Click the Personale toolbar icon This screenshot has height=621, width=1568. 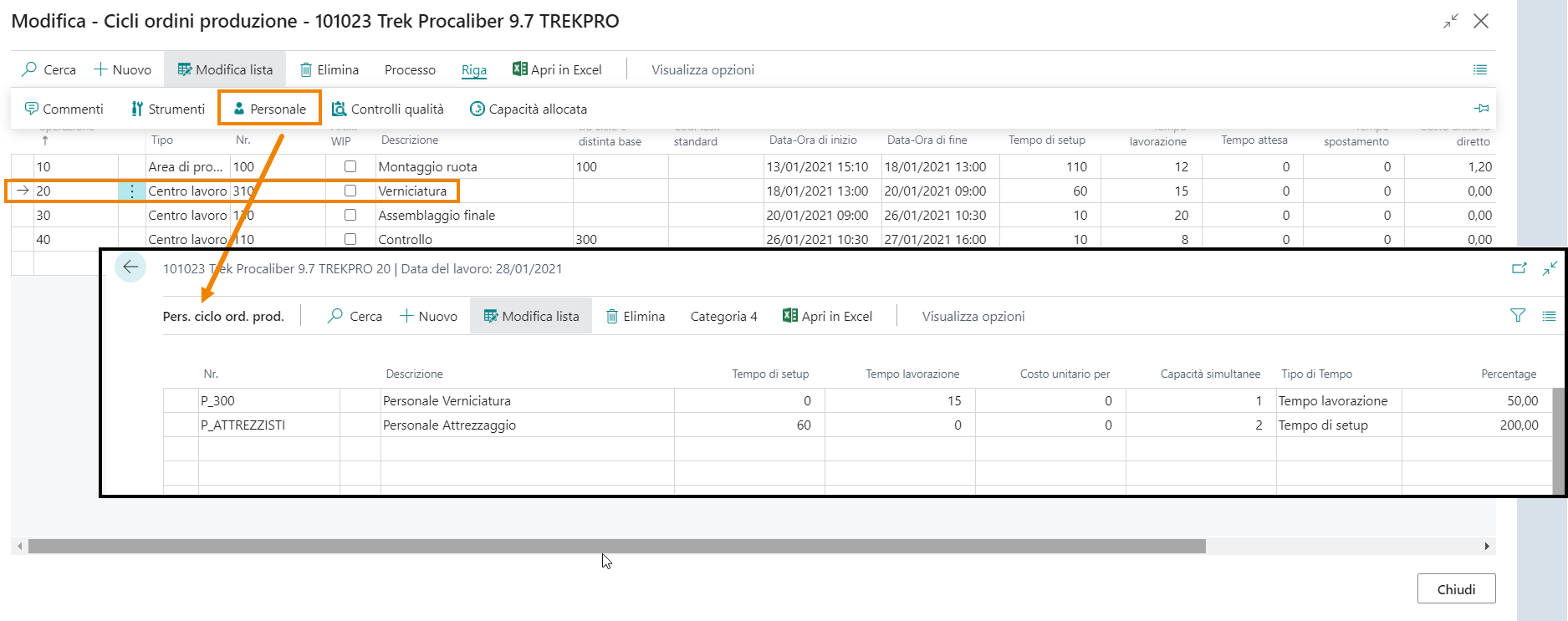pos(239,109)
